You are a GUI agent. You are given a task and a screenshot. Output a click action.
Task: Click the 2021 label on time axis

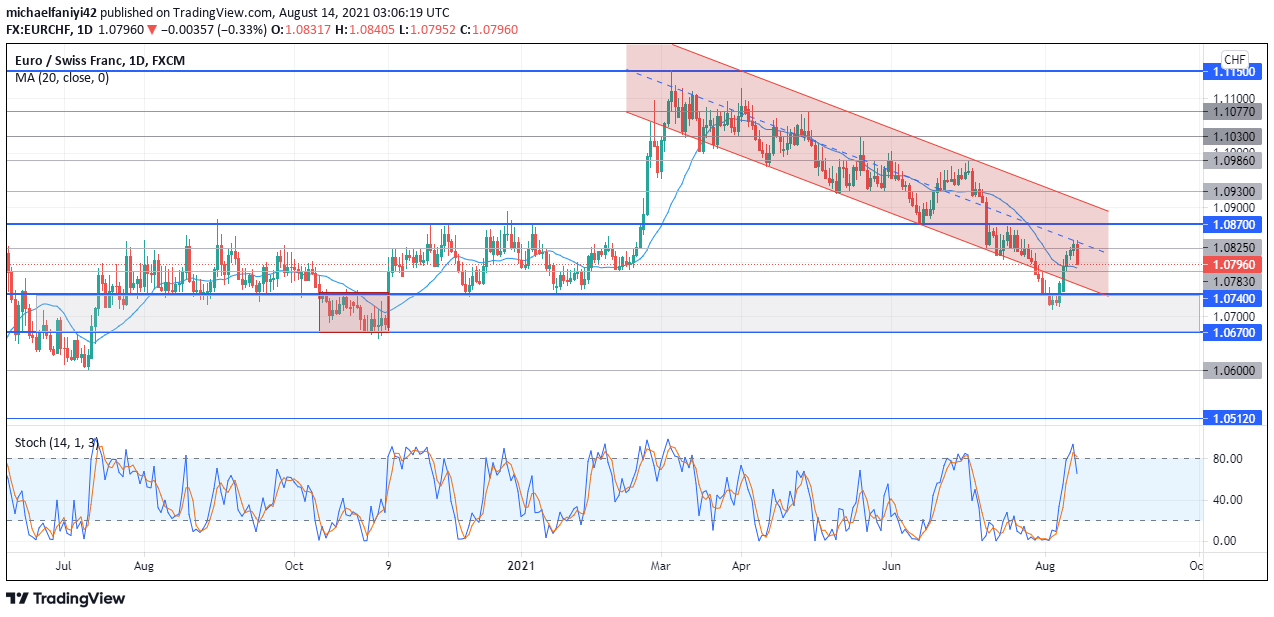[x=521, y=566]
